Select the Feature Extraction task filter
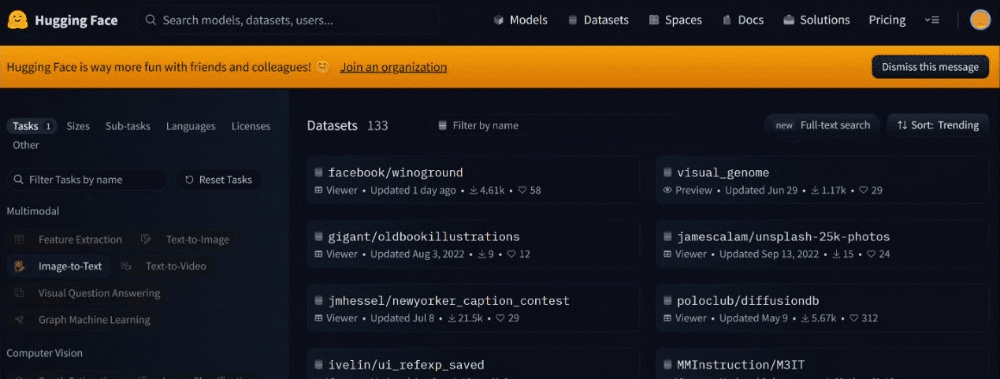This screenshot has width=1000, height=379. pyautogui.click(x=68, y=239)
